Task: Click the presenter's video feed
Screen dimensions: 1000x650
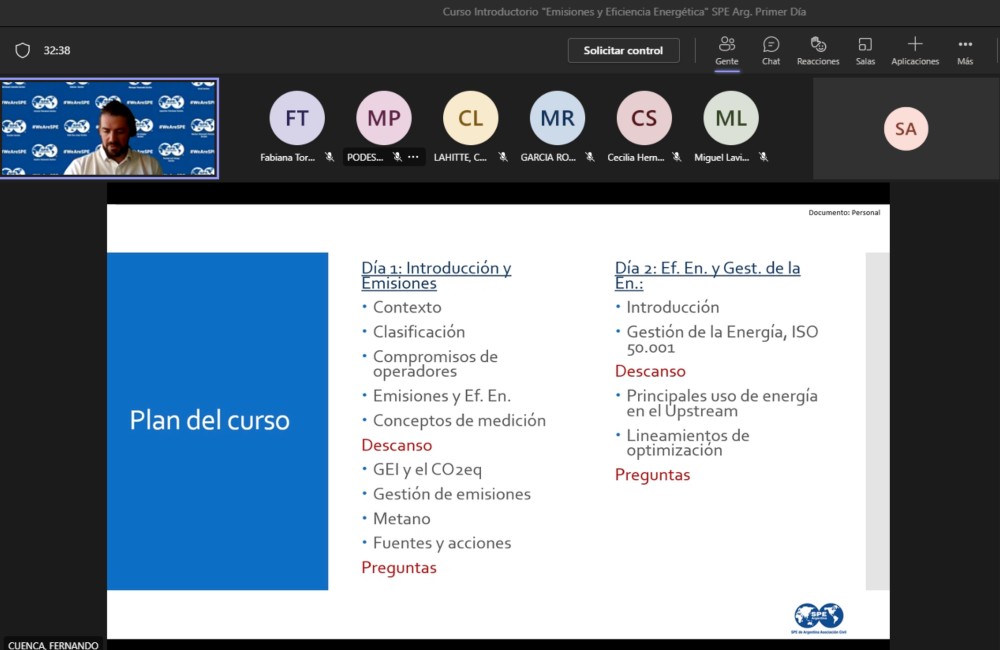Action: pos(109,128)
